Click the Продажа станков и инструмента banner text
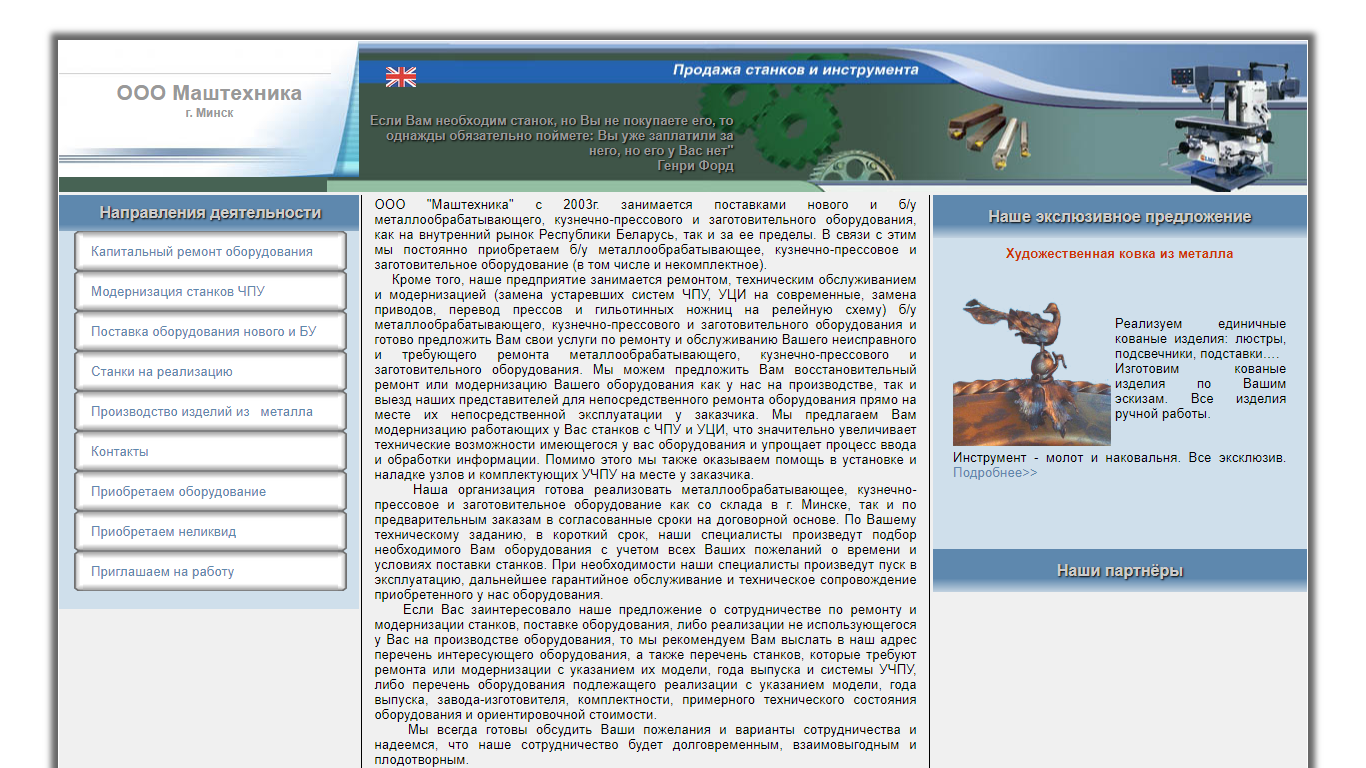The width and height of the screenshot is (1366, 768). pos(795,70)
